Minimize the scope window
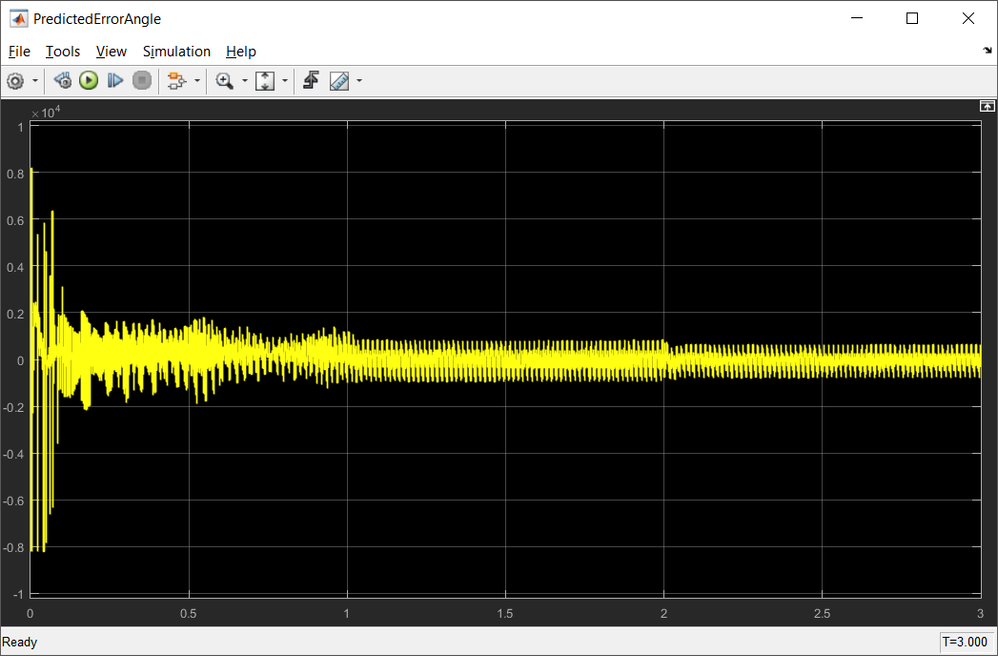This screenshot has height=656, width=998. click(x=857, y=18)
